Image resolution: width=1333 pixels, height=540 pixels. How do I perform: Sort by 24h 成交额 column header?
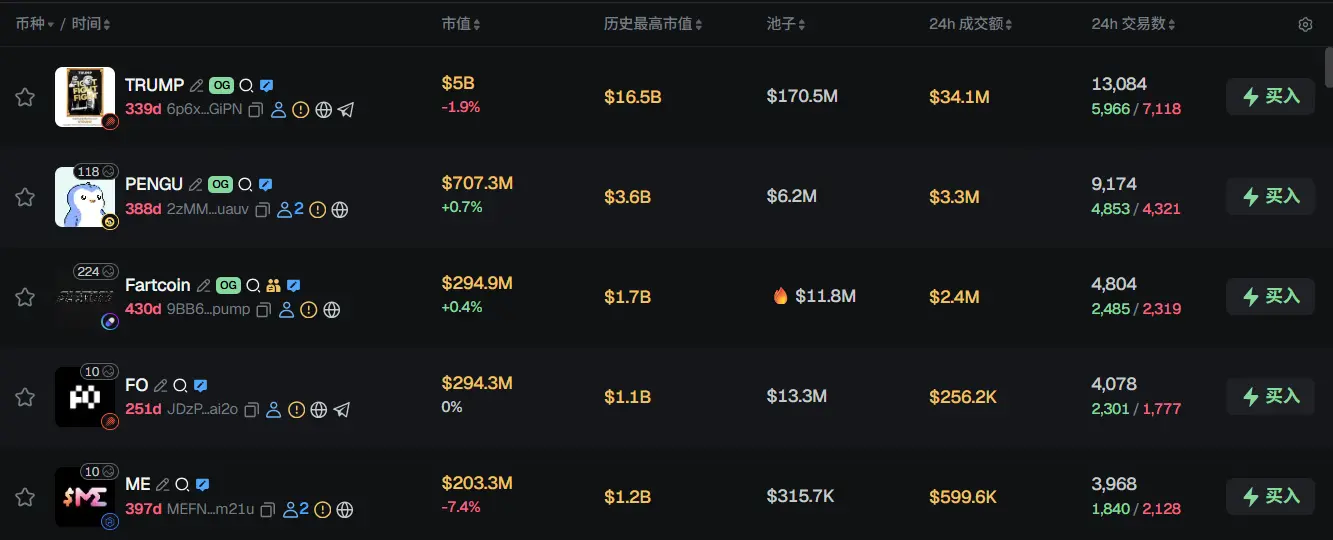tap(970, 24)
